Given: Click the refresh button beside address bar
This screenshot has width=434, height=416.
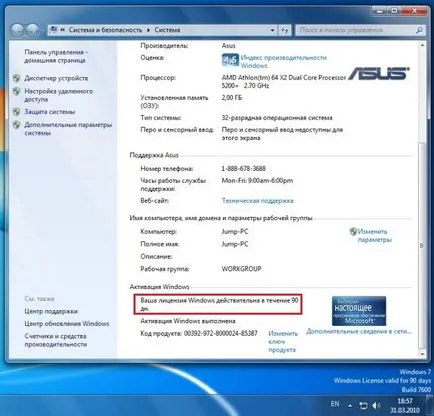Looking at the screenshot, I should 284,30.
